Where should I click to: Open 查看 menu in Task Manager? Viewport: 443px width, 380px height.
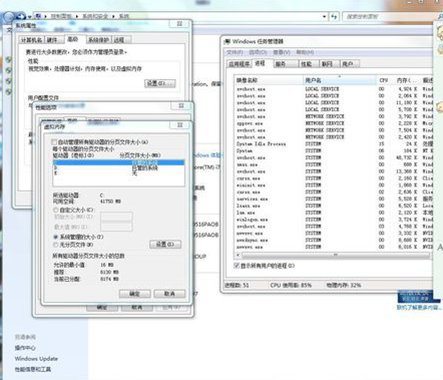pyautogui.click(x=282, y=52)
